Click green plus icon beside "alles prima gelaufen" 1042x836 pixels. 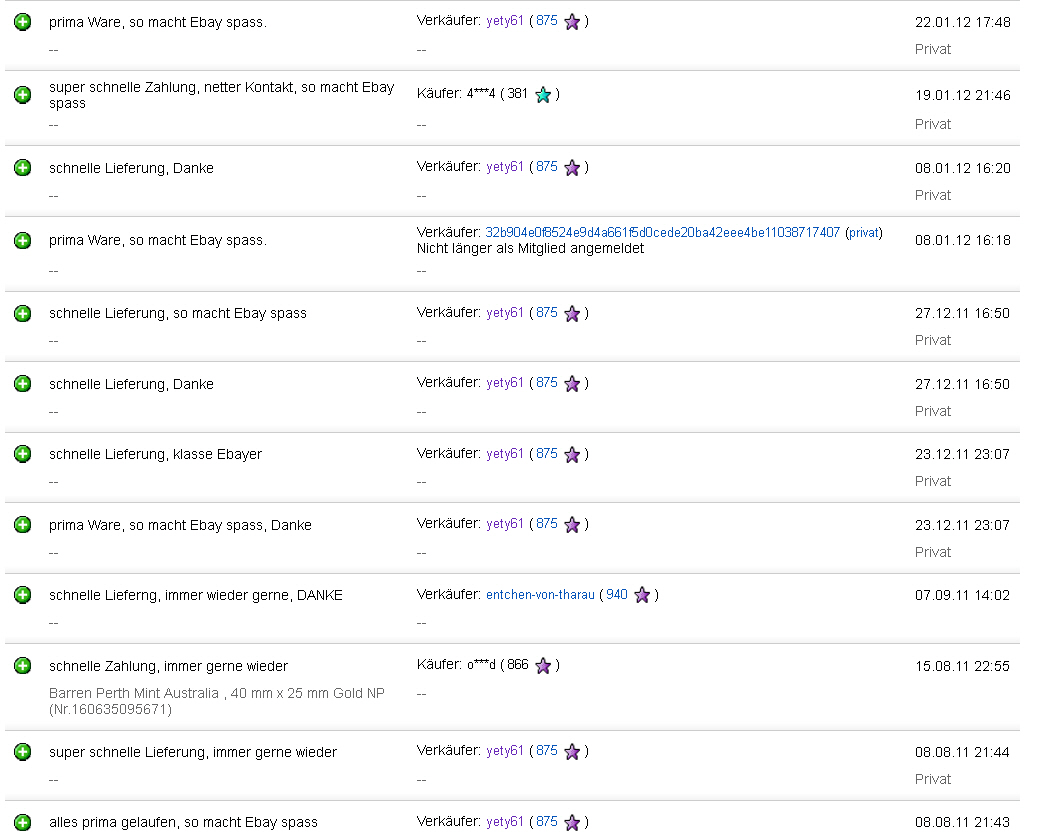(22, 822)
